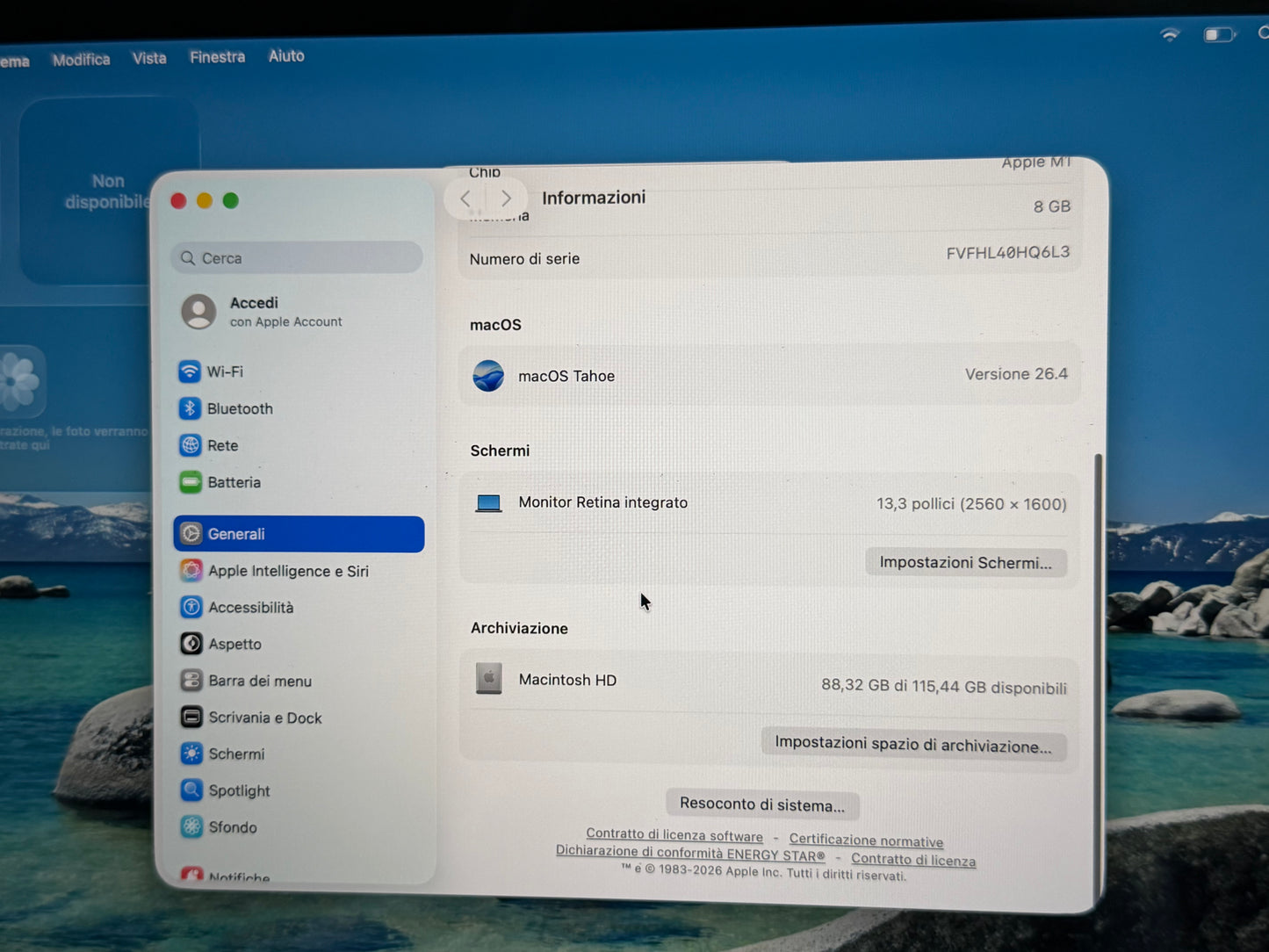Open Certificazione normative link
The image size is (1269, 952).
866,840
